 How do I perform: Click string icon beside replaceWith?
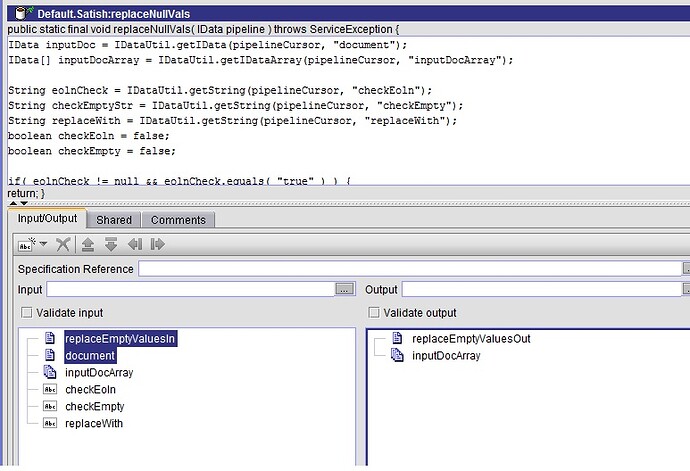pyautogui.click(x=50, y=423)
